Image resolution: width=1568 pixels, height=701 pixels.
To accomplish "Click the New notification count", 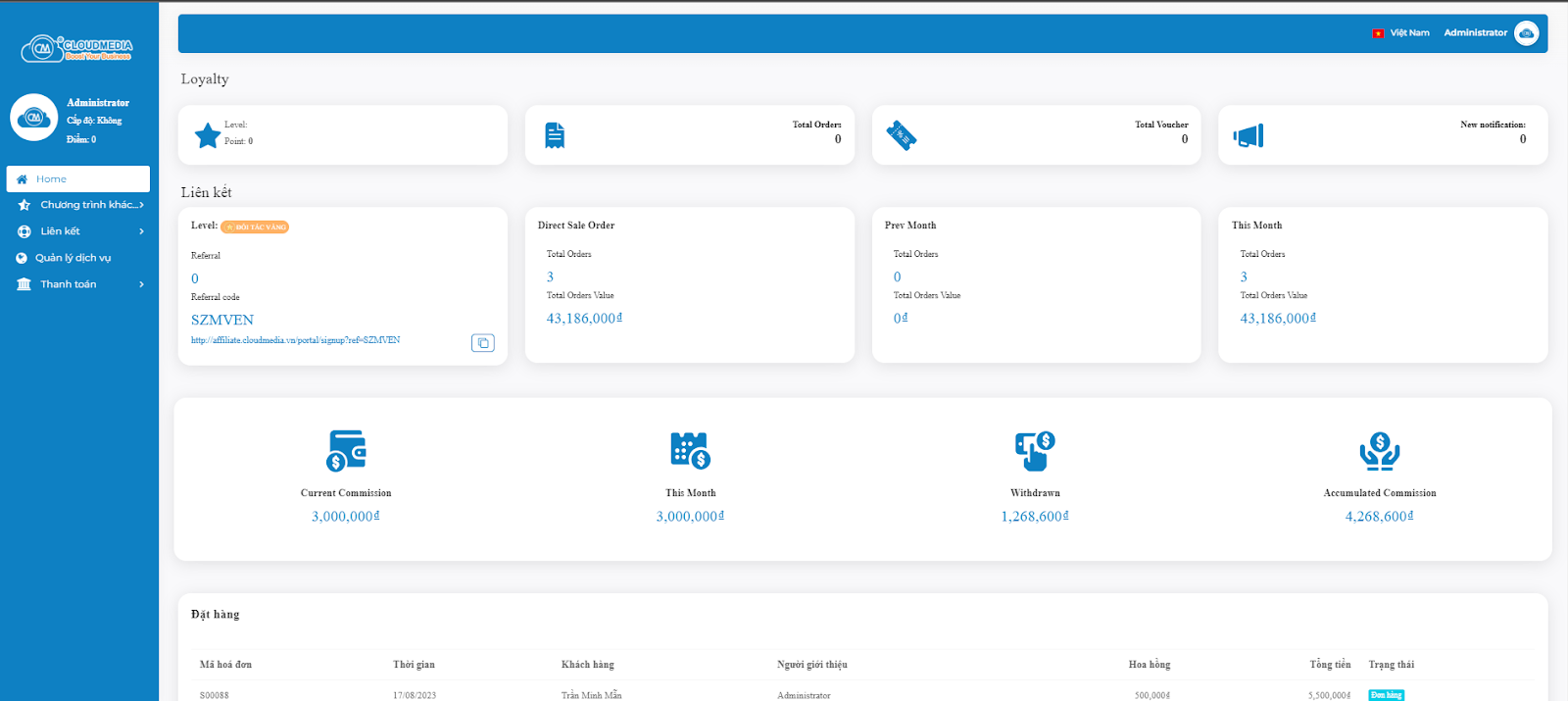I will pos(1523,139).
